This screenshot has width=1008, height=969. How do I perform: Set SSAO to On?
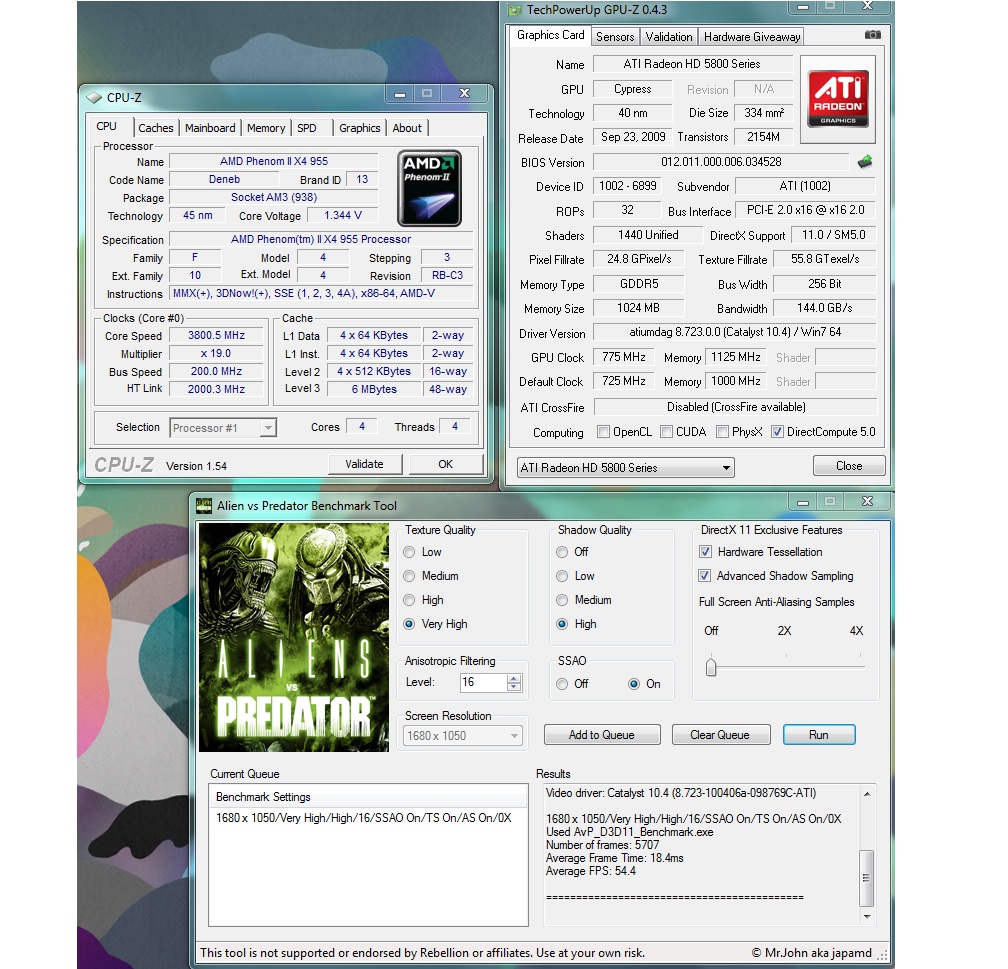click(x=634, y=684)
